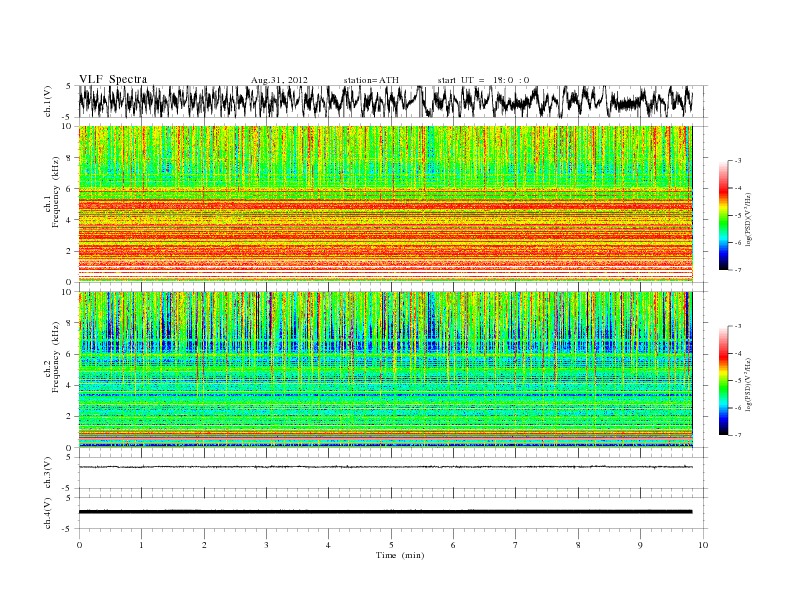
Task: Click the "station=ATH" header label
Action: 371,80
